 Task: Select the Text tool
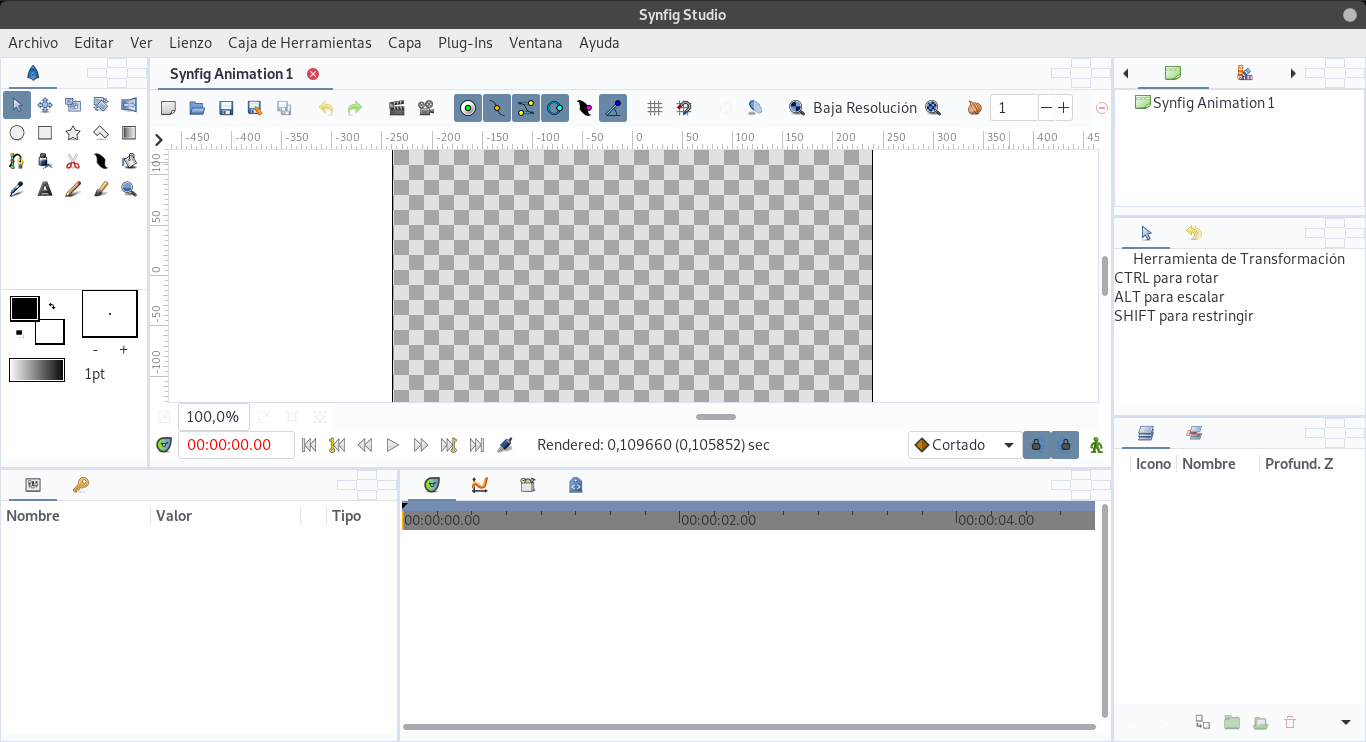(45, 189)
